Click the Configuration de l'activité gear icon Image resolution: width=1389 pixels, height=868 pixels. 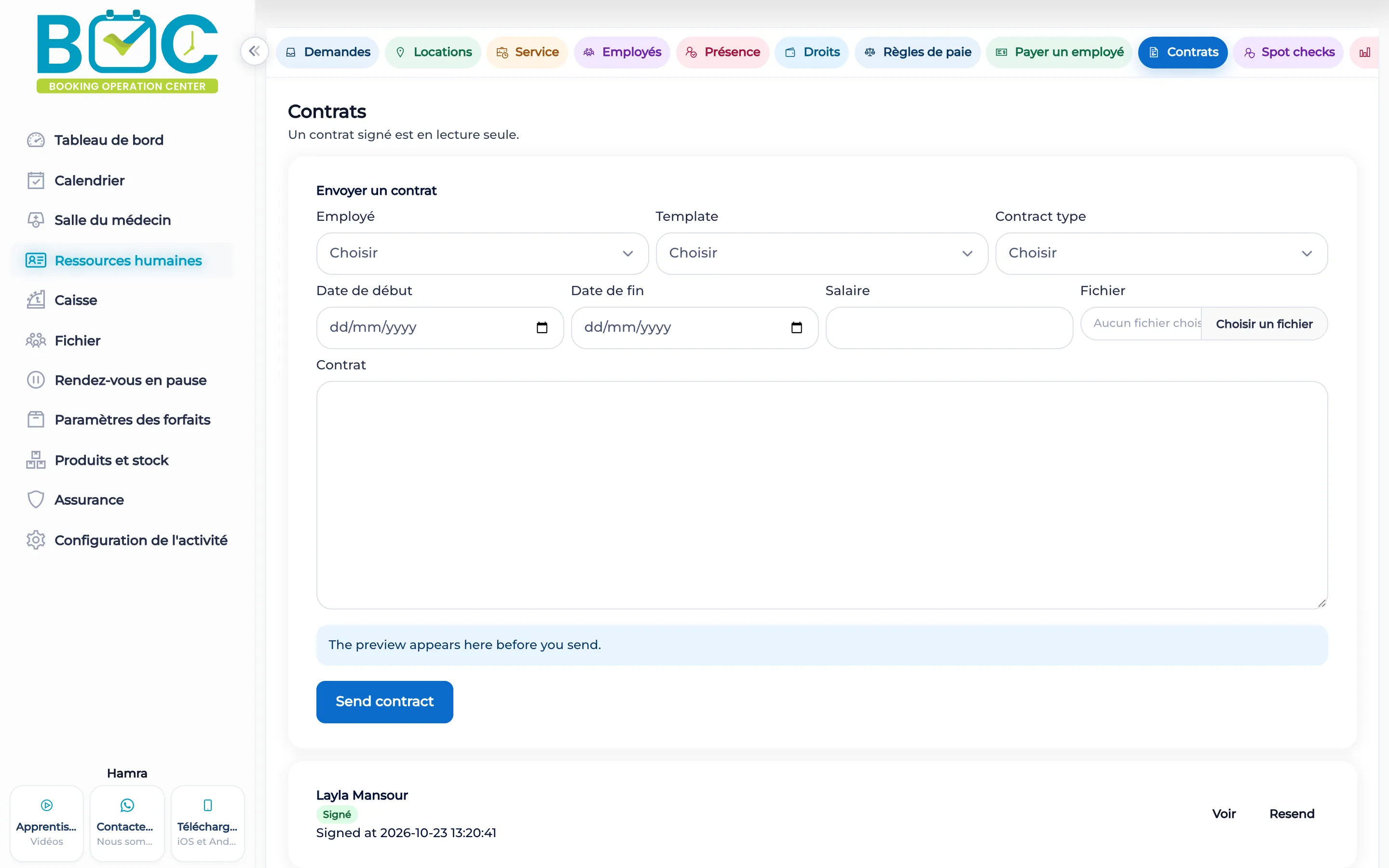coord(36,540)
